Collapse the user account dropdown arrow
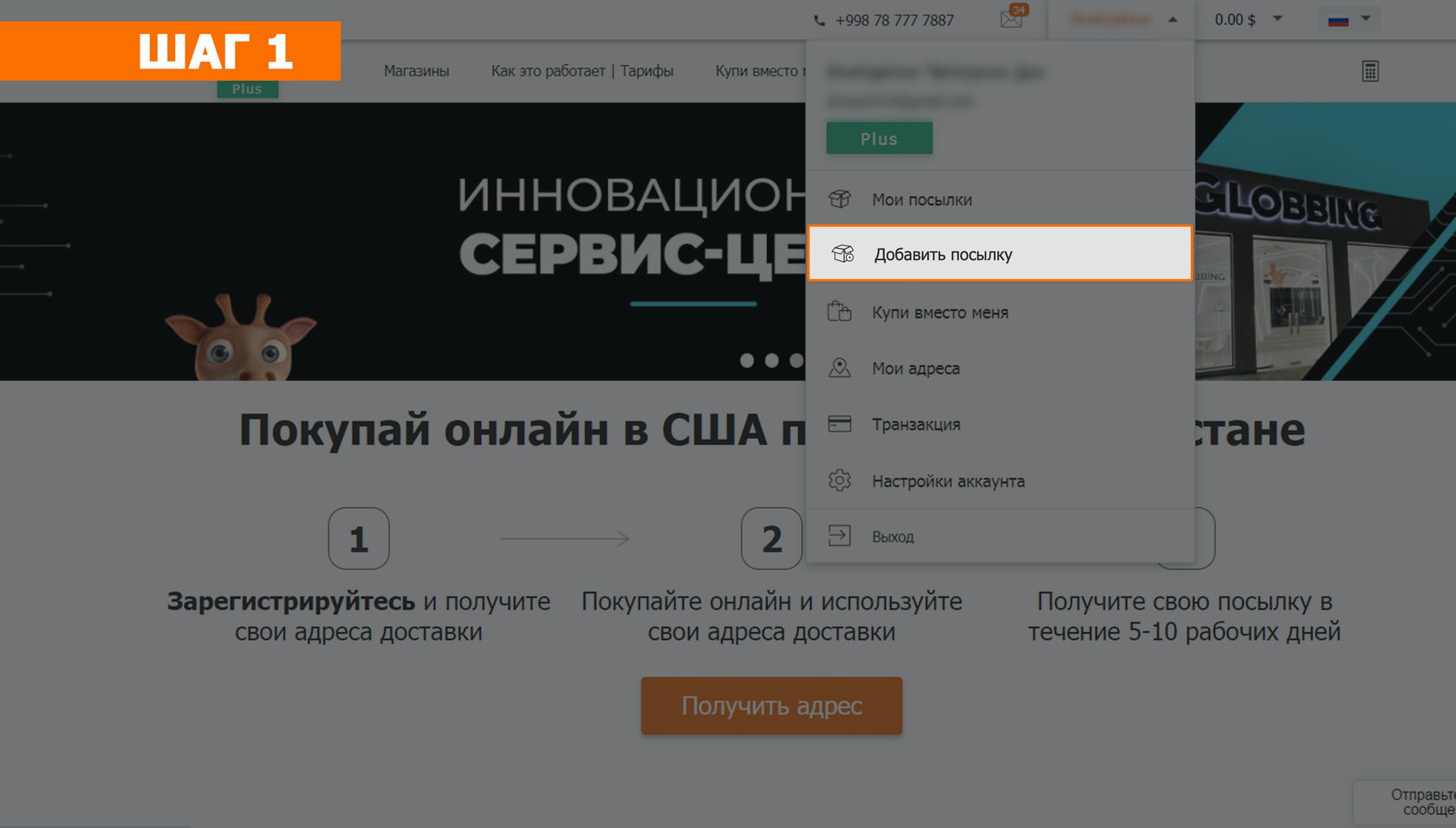This screenshot has width=1456, height=828. 1172,19
